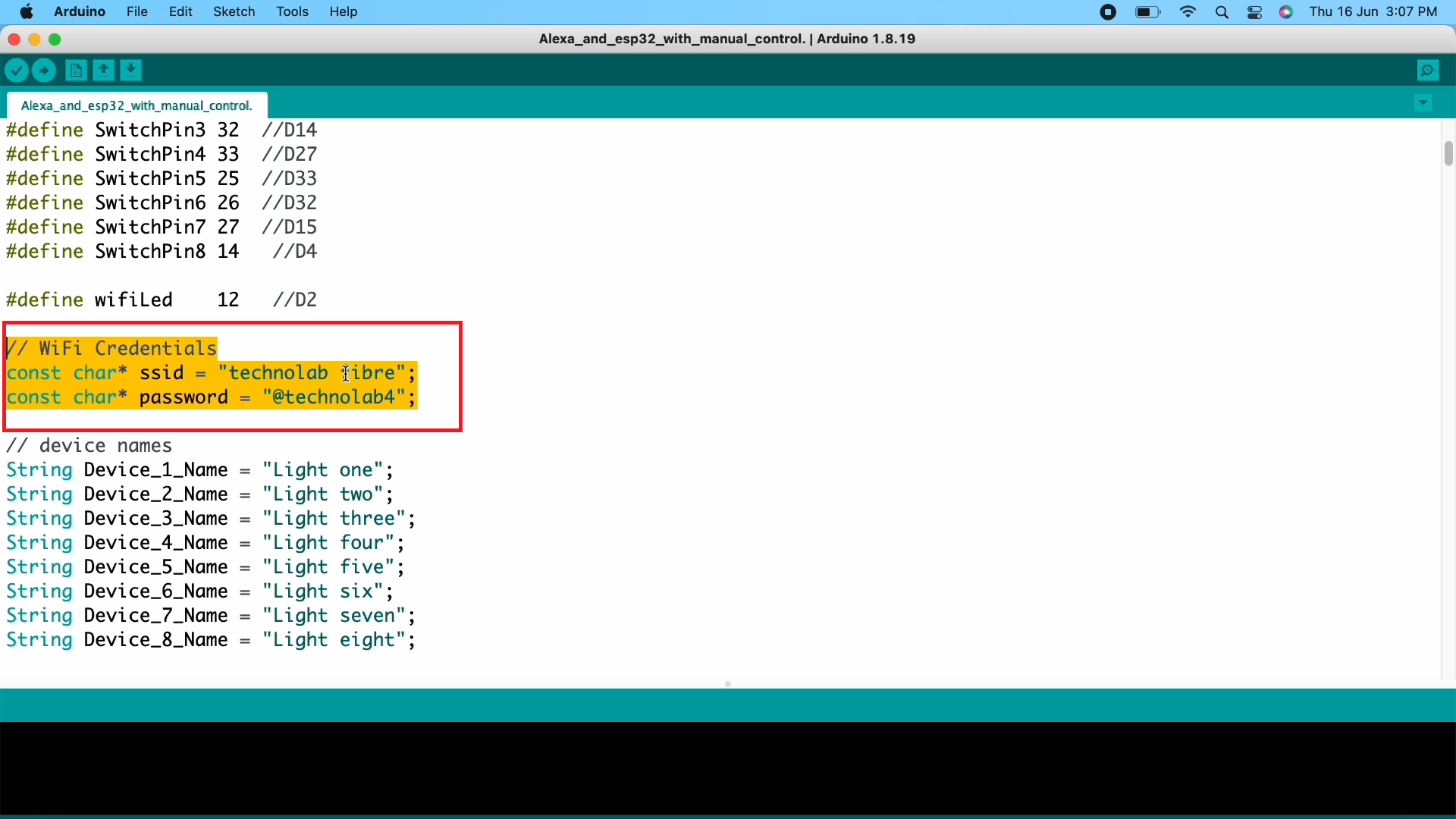
Task: Click the SwitchPin8 define line
Action: [x=162, y=252]
